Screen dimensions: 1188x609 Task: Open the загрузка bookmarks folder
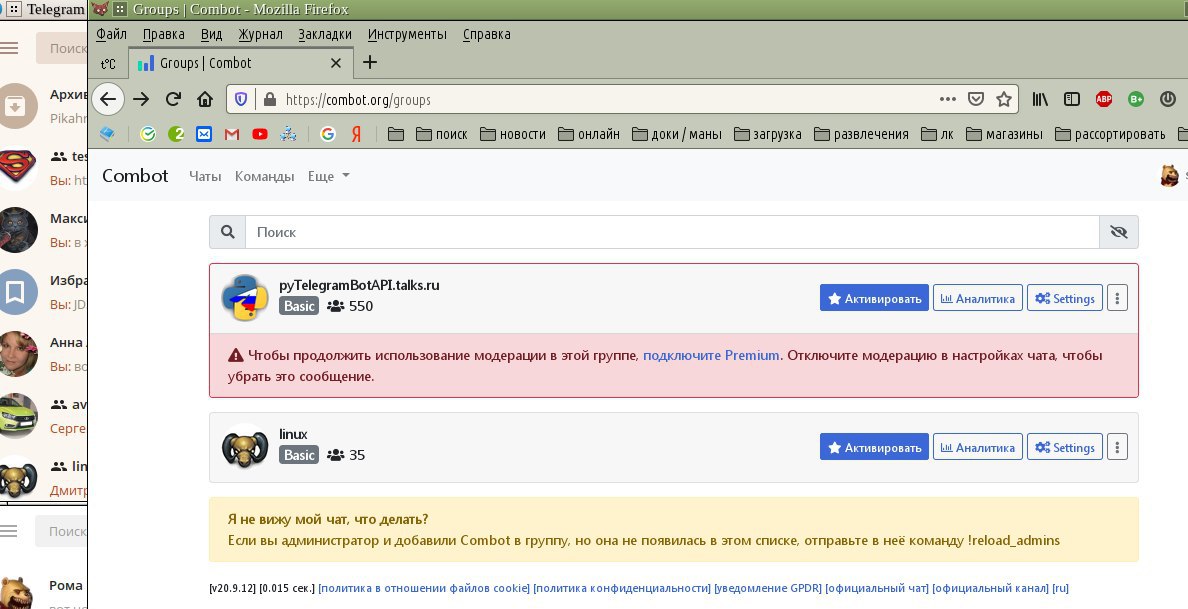(x=768, y=134)
